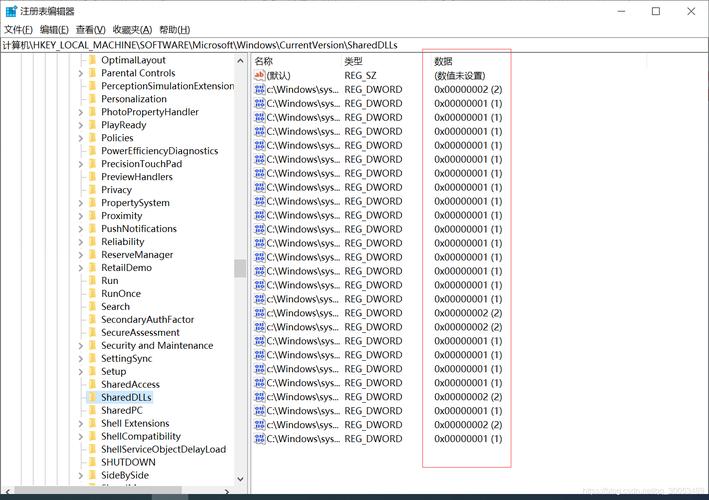
Task: Expand the Setup key
Action: tap(80, 372)
